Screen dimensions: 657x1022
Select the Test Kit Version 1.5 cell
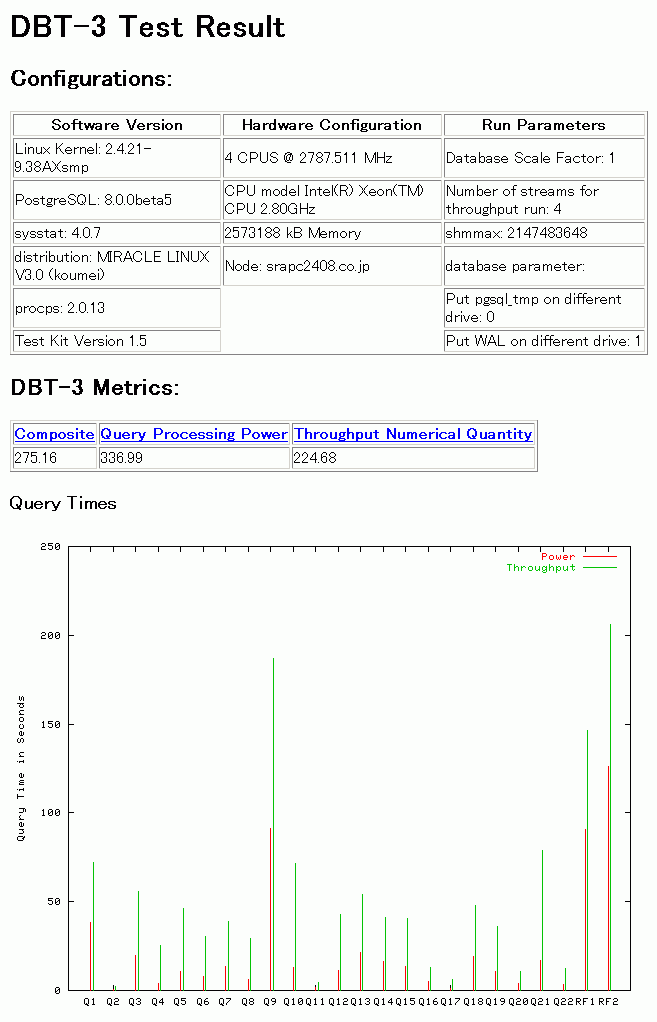(x=81, y=341)
